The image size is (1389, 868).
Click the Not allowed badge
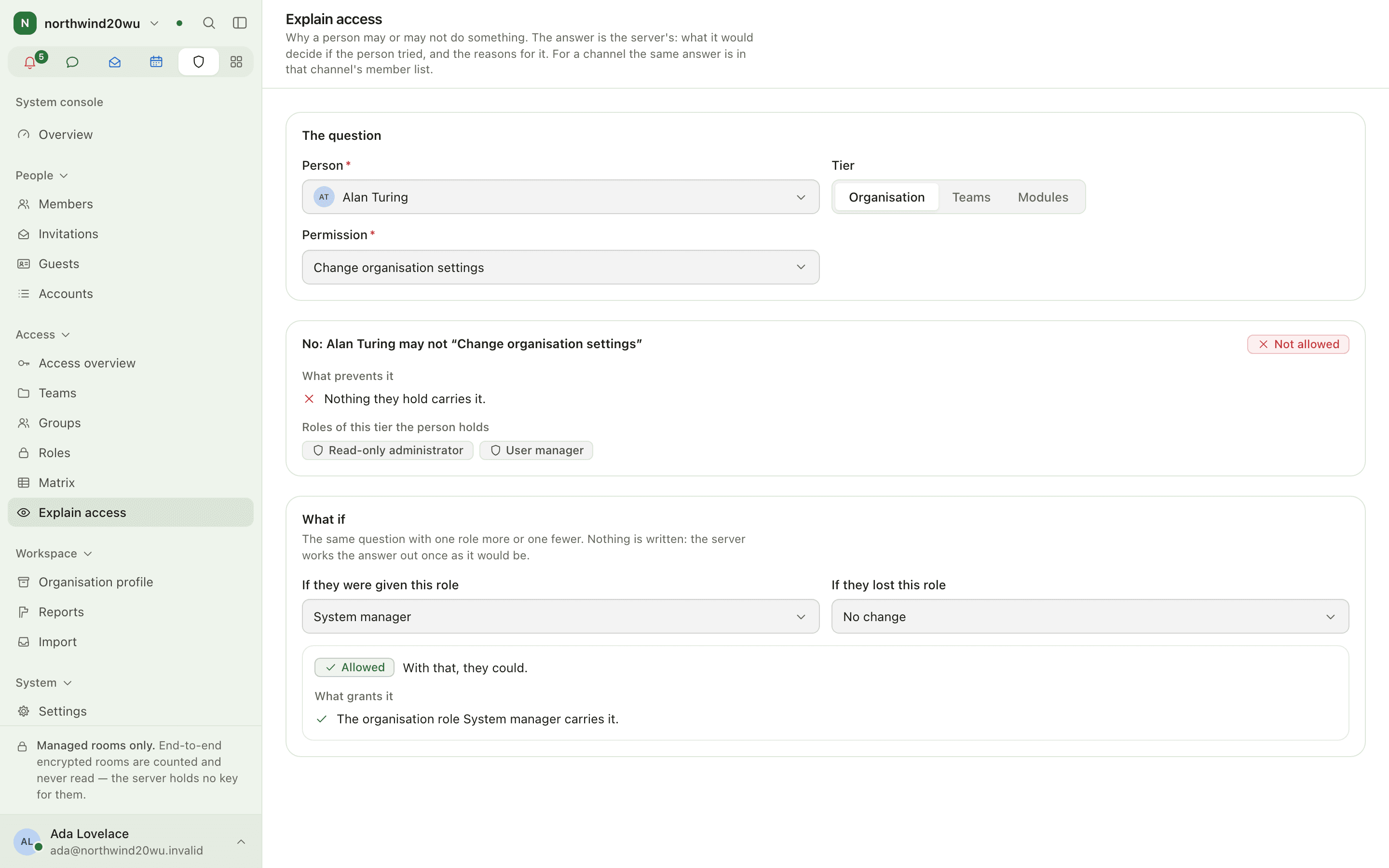(1297, 344)
